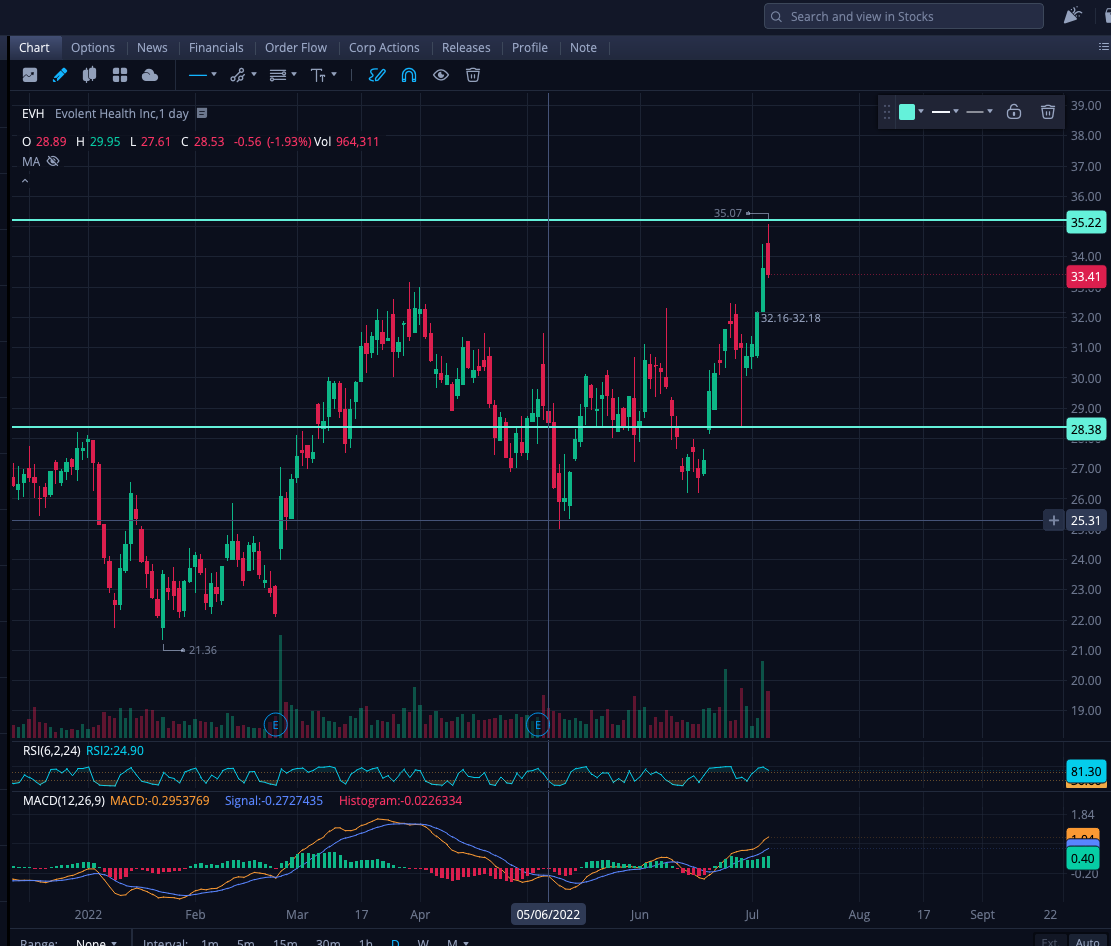Grab the floating toolbar drag handle

point(887,112)
